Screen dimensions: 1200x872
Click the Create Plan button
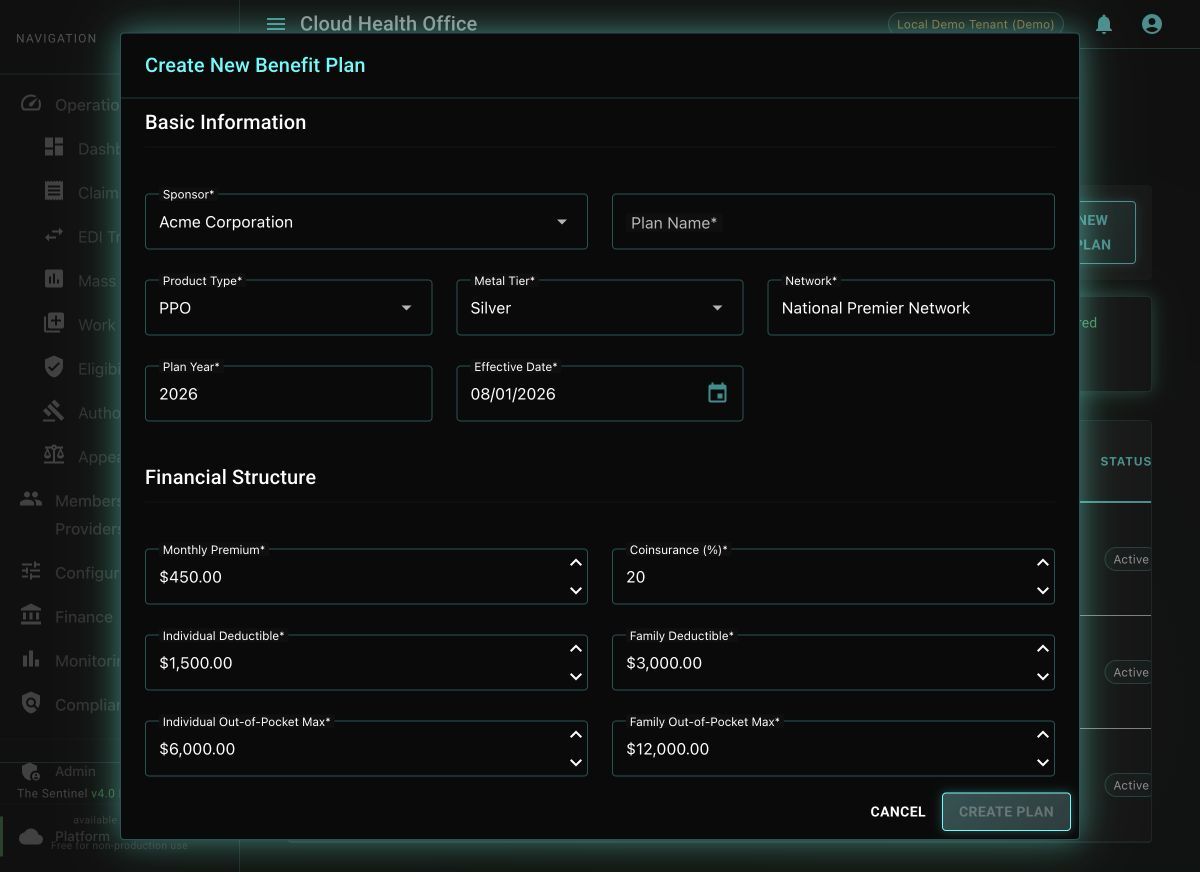(x=1006, y=812)
